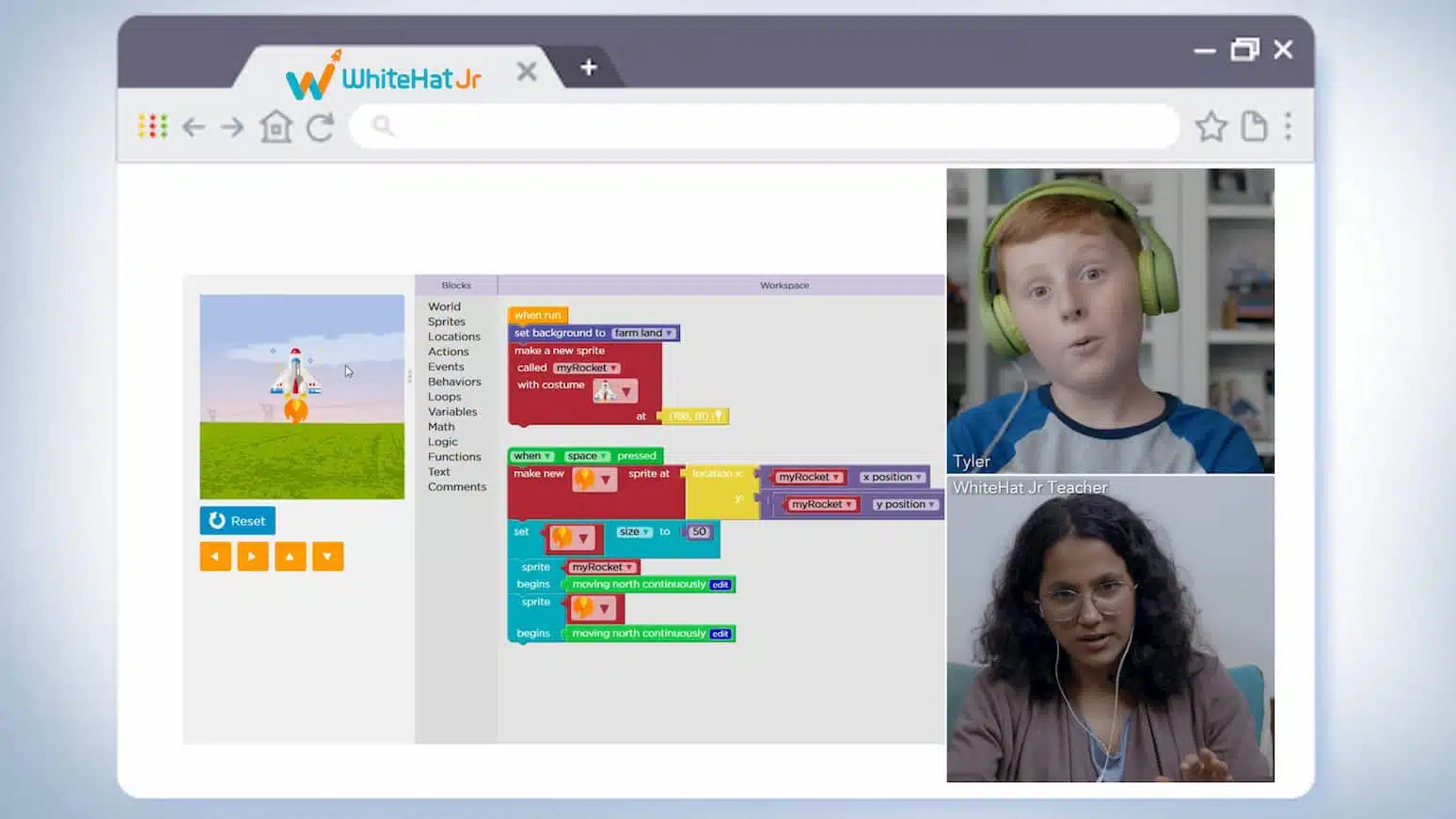The height and width of the screenshot is (819, 1456).
Task: Click the bookmark star in the address bar
Action: click(x=1211, y=125)
